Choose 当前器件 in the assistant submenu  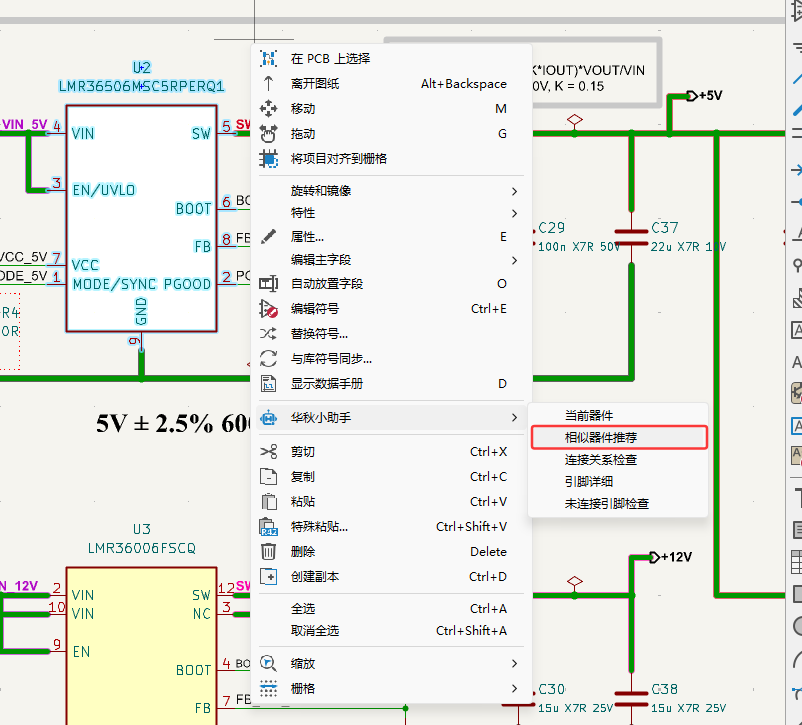588,416
